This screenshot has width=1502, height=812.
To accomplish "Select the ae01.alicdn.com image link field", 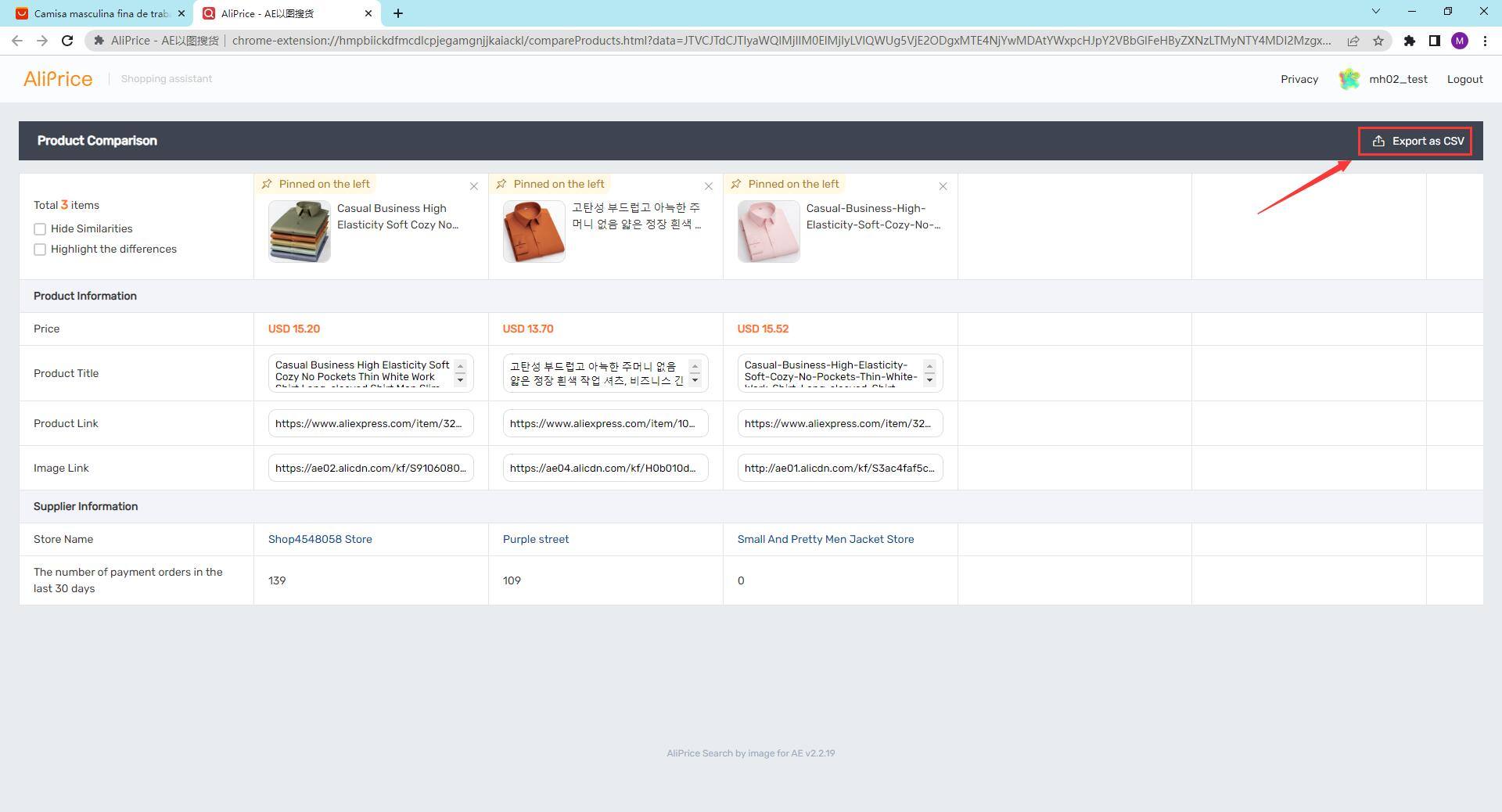I will click(x=840, y=468).
